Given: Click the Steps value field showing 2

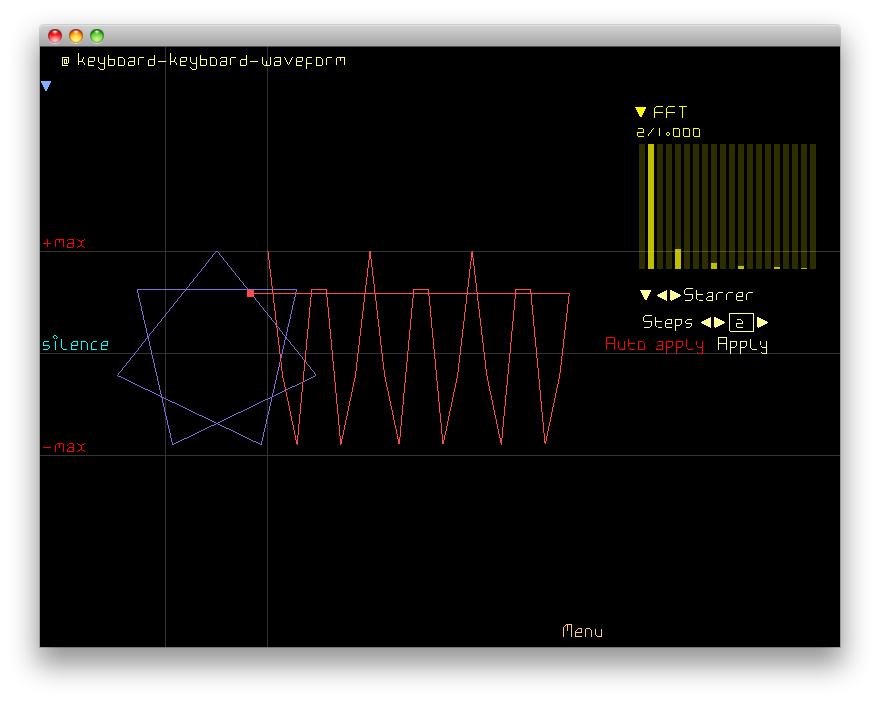Looking at the screenshot, I should 741,322.
